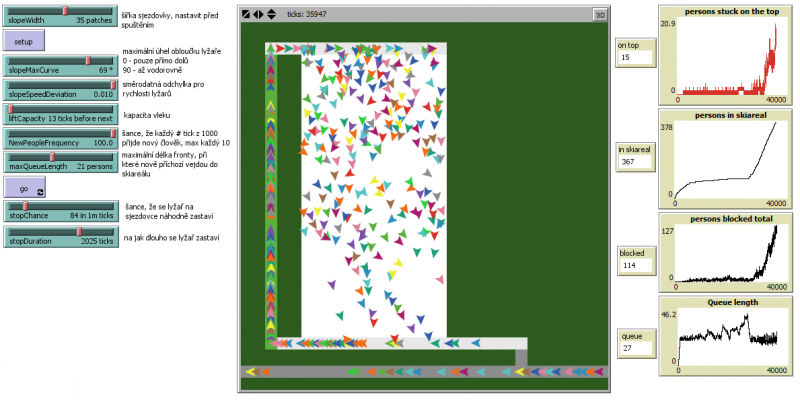This screenshot has width=800, height=400.
Task: Select the "blocked" monitor
Action: point(633,259)
